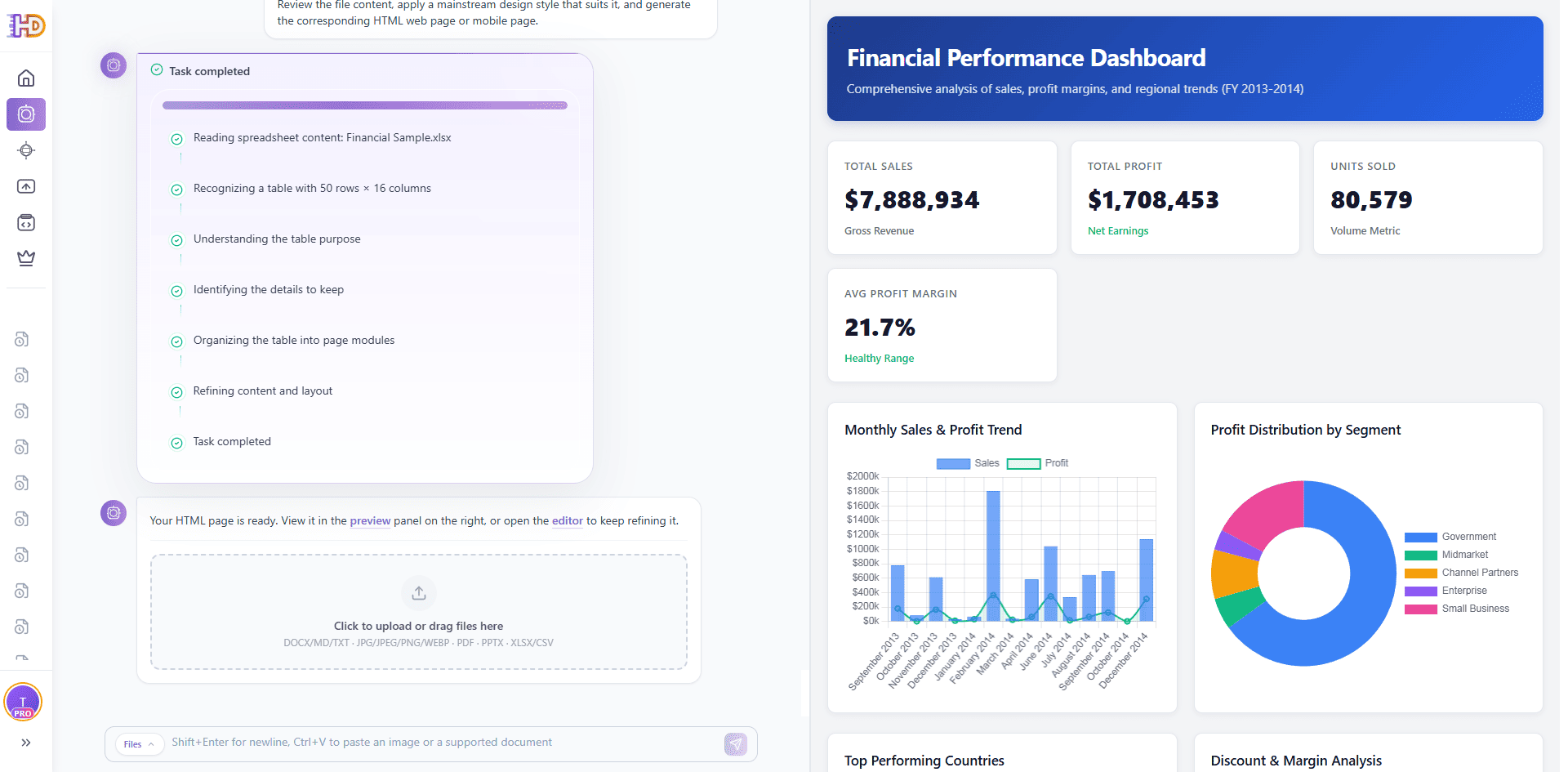1568x772 pixels.
Task: Click the assistant avatar beside Task completed card
Action: point(114,65)
